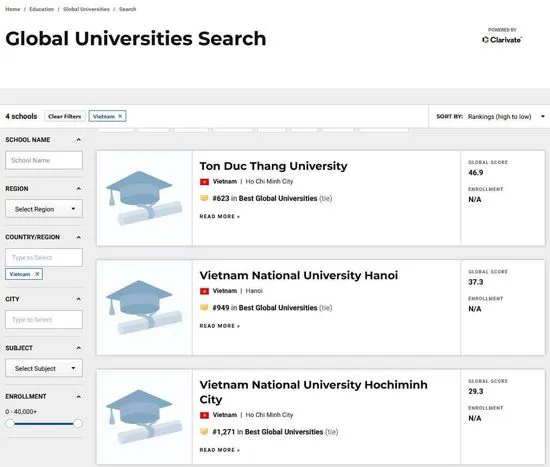Click Vietnam flag icon for Hanoi university
Viewport: 550px width, 467px height.
pos(204,291)
